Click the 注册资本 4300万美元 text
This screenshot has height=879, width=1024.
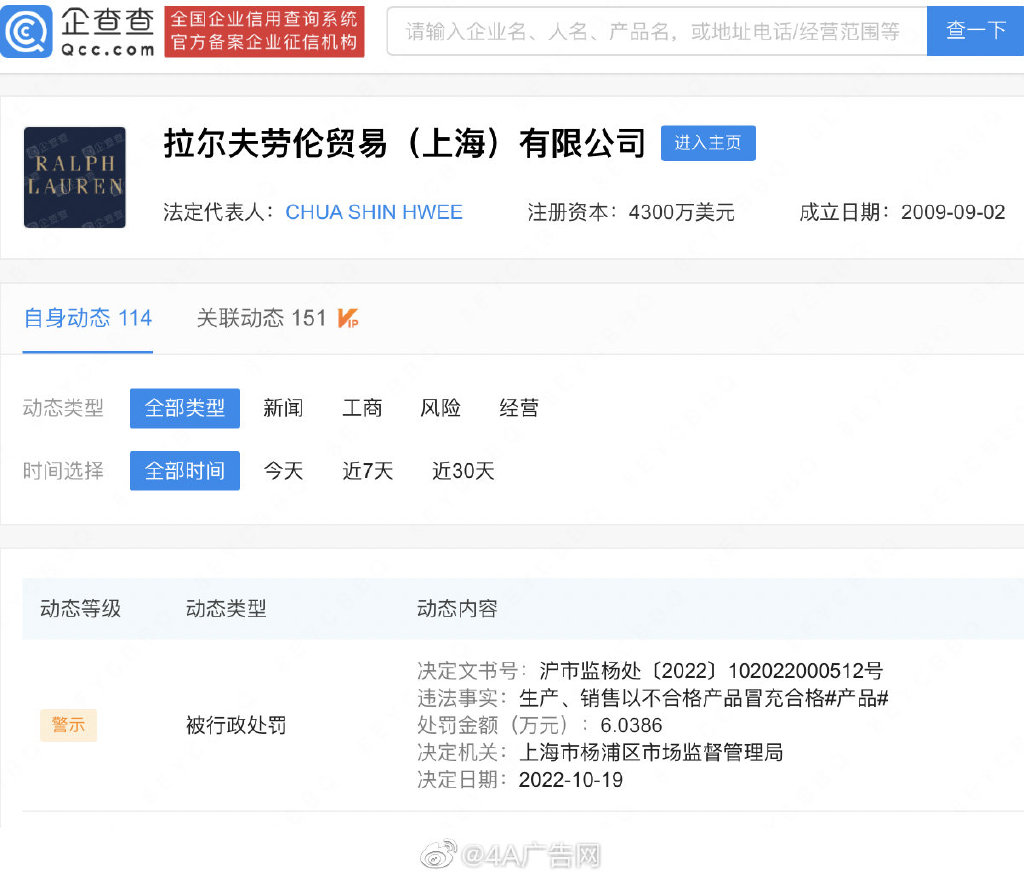pyautogui.click(x=631, y=212)
